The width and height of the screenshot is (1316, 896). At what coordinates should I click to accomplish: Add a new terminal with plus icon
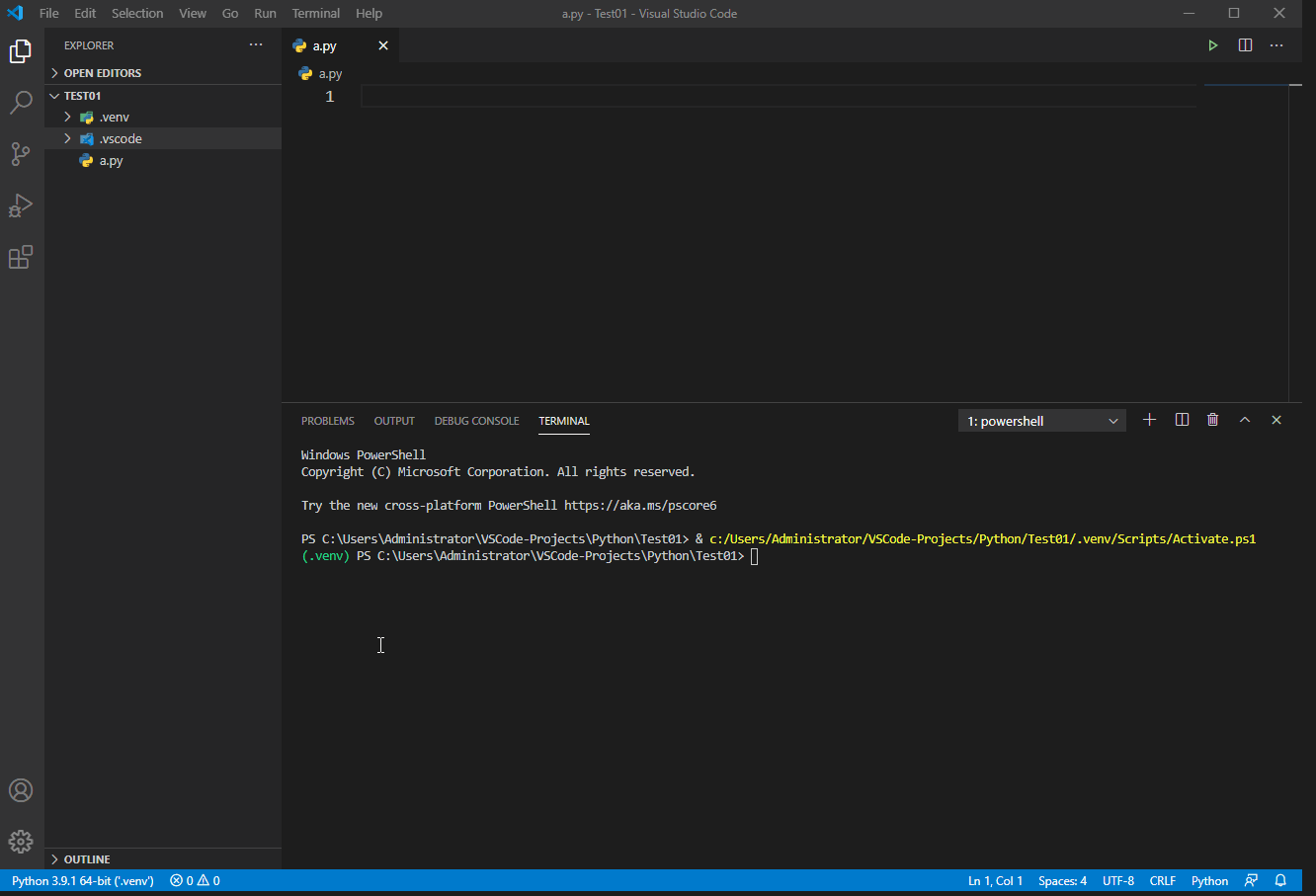click(1149, 420)
